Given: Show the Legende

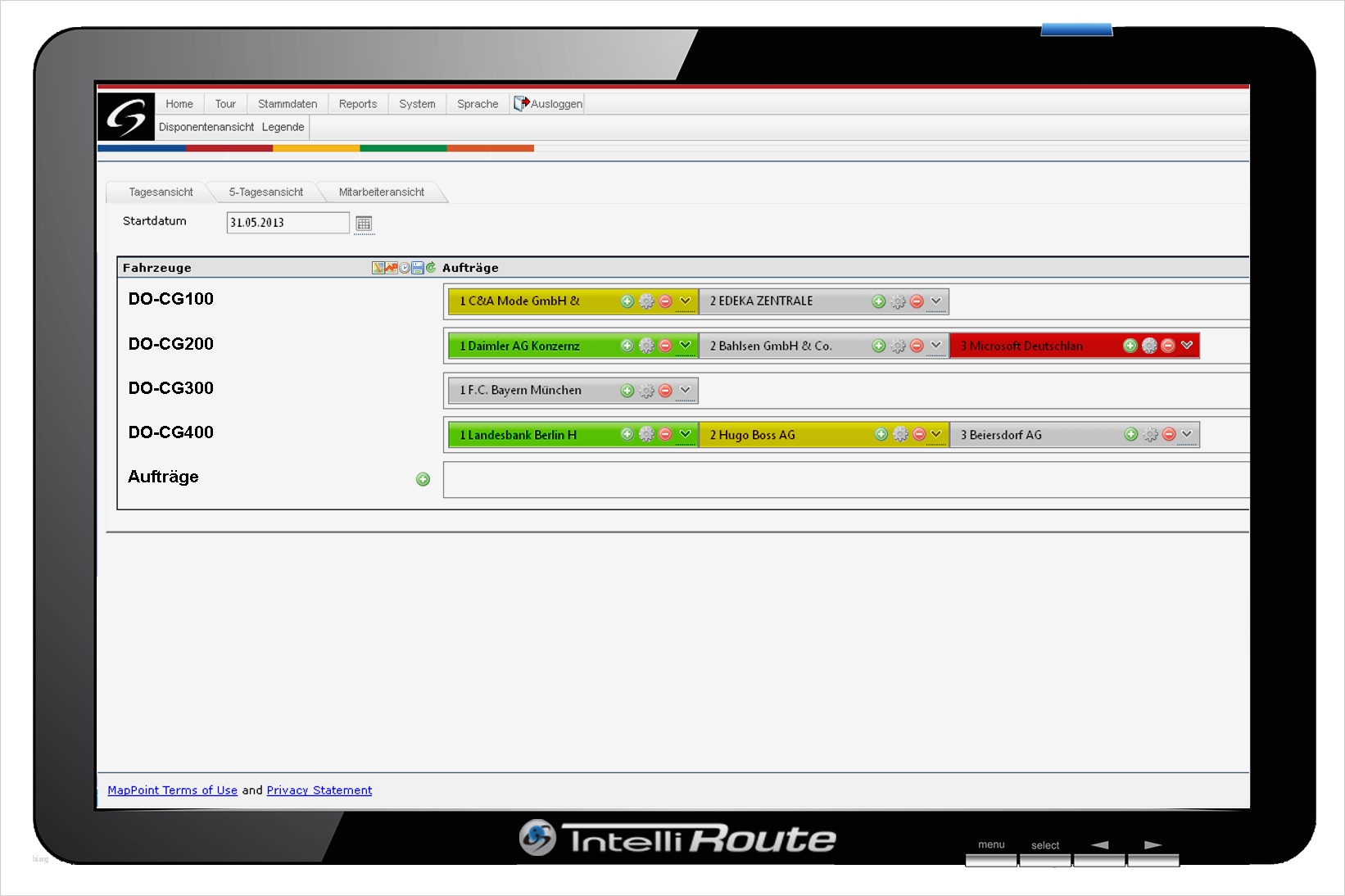Looking at the screenshot, I should point(283,127).
